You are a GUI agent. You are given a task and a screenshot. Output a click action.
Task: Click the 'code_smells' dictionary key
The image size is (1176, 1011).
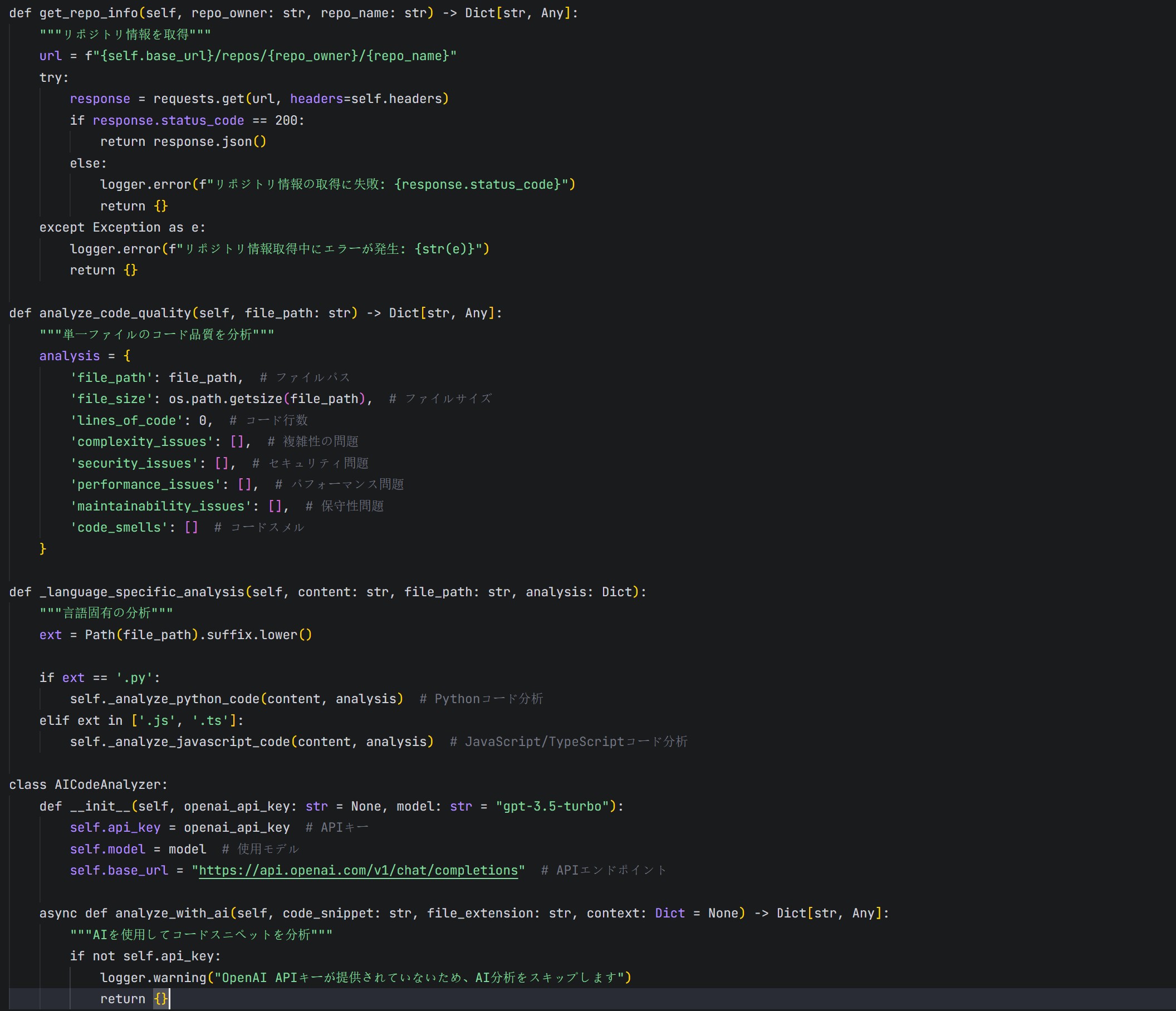click(119, 528)
